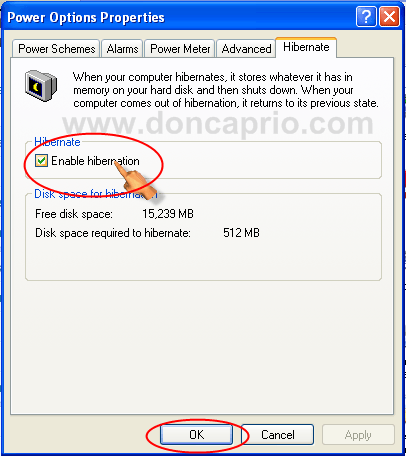
Task: Click the 'Enable hibernation' label text
Action: tap(95, 161)
